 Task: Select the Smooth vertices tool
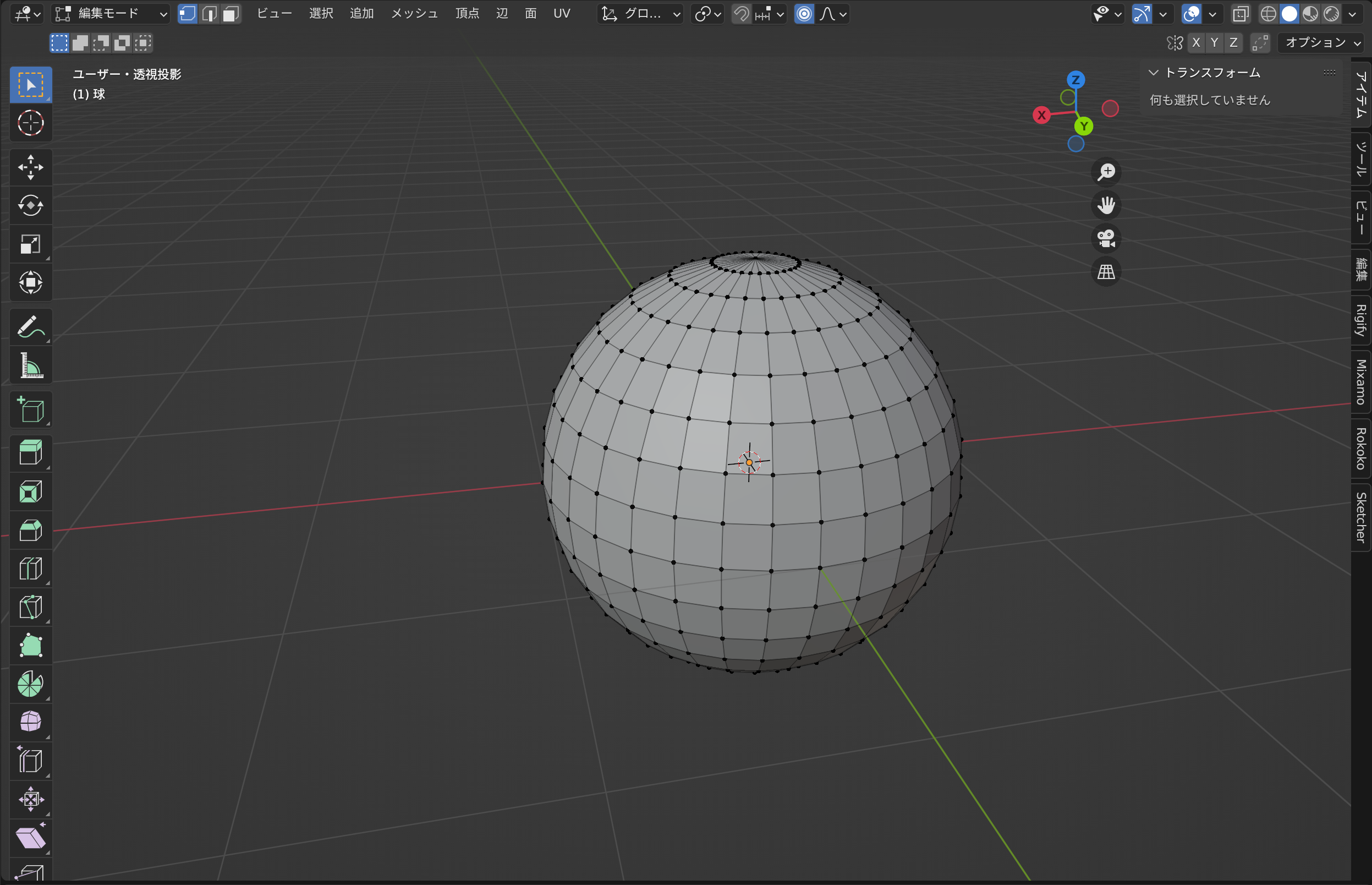[31, 723]
